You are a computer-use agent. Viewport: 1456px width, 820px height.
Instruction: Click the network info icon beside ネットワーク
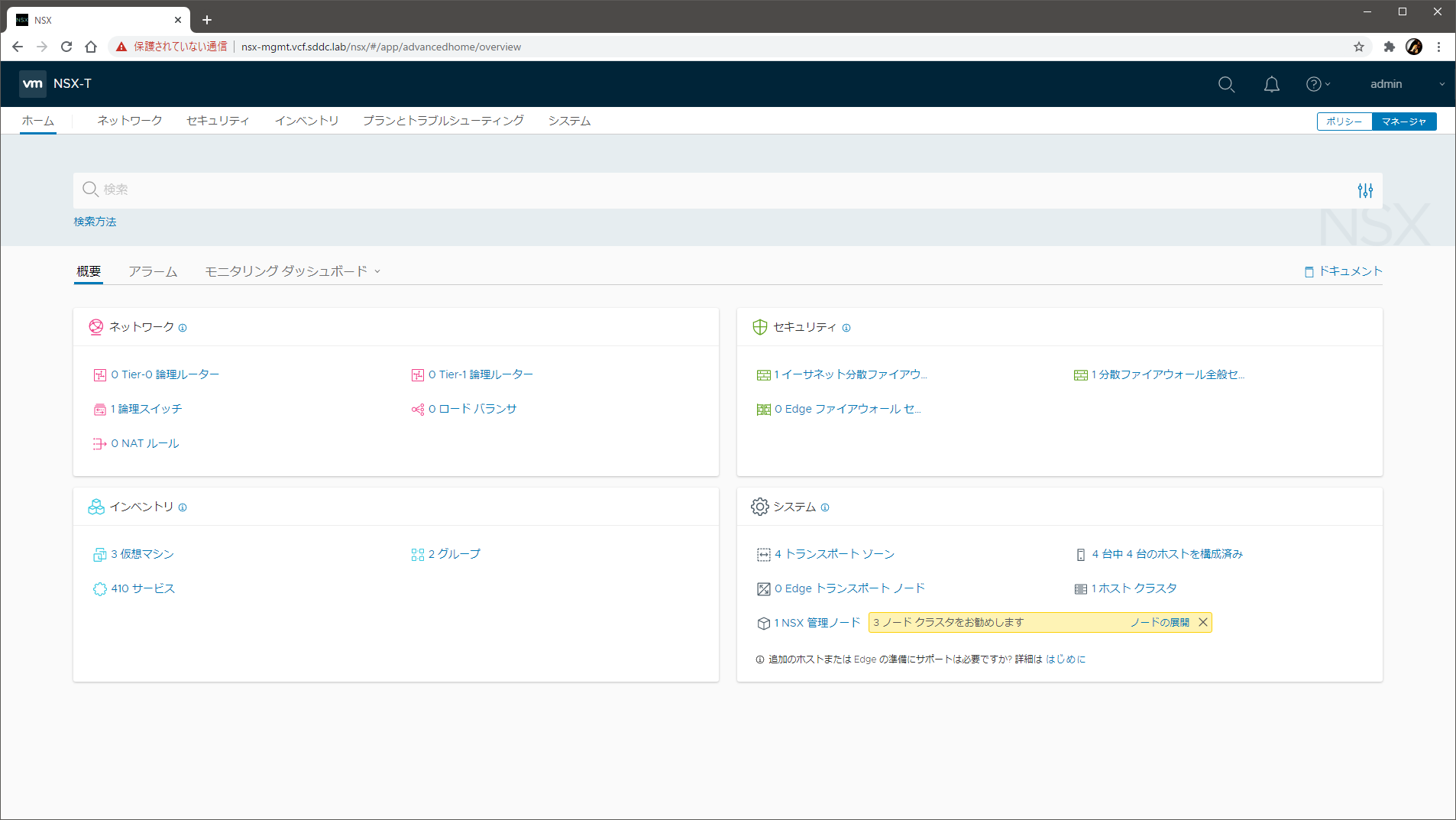[x=183, y=328]
